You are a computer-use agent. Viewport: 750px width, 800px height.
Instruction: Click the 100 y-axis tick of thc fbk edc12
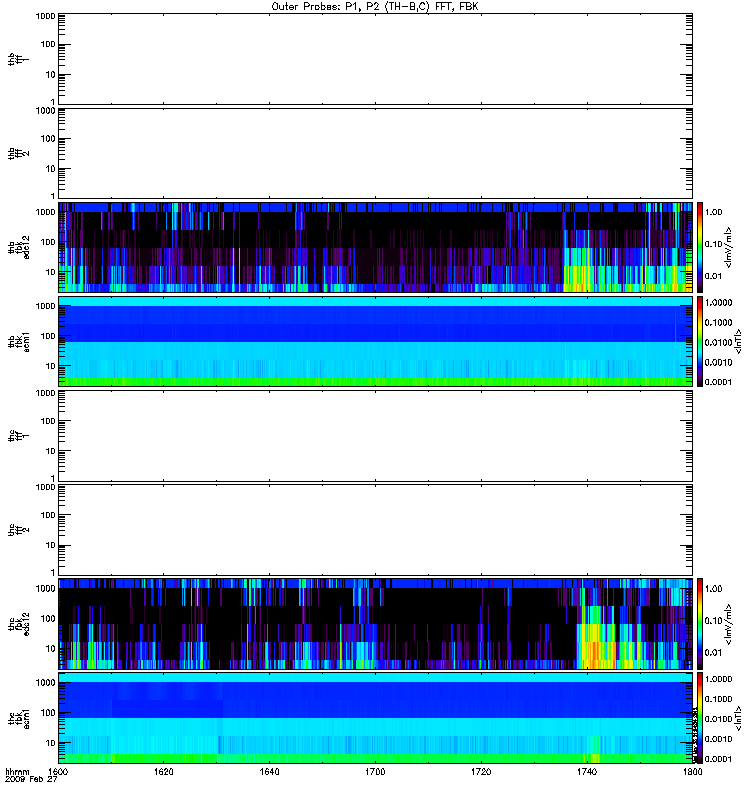click(48, 618)
